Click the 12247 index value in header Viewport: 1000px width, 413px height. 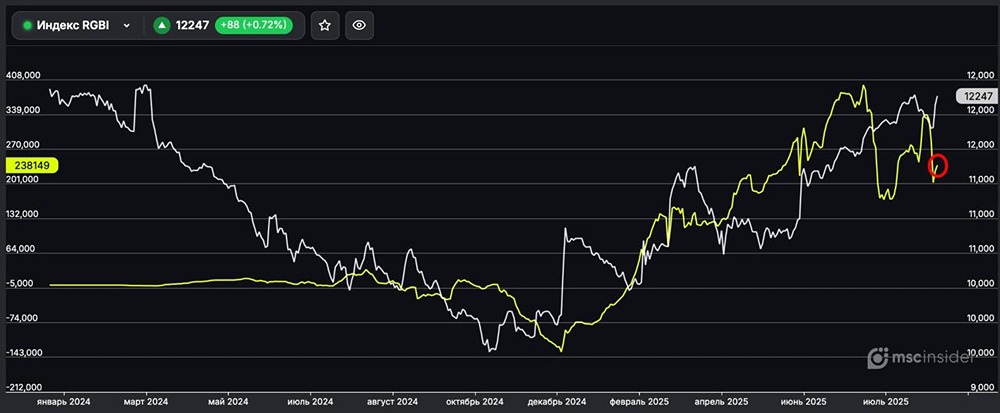(193, 26)
